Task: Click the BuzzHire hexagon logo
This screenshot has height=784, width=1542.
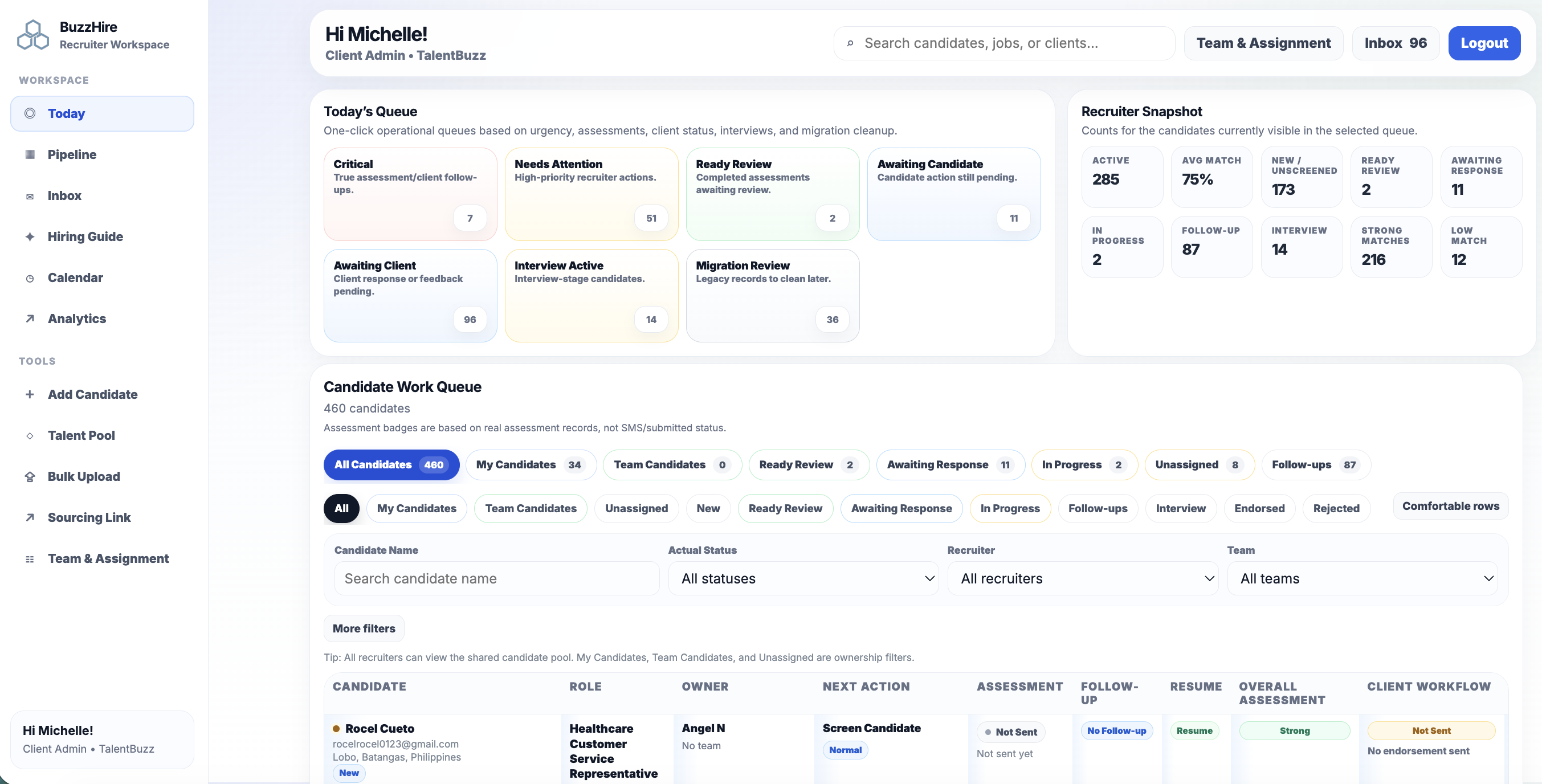Action: click(x=33, y=35)
